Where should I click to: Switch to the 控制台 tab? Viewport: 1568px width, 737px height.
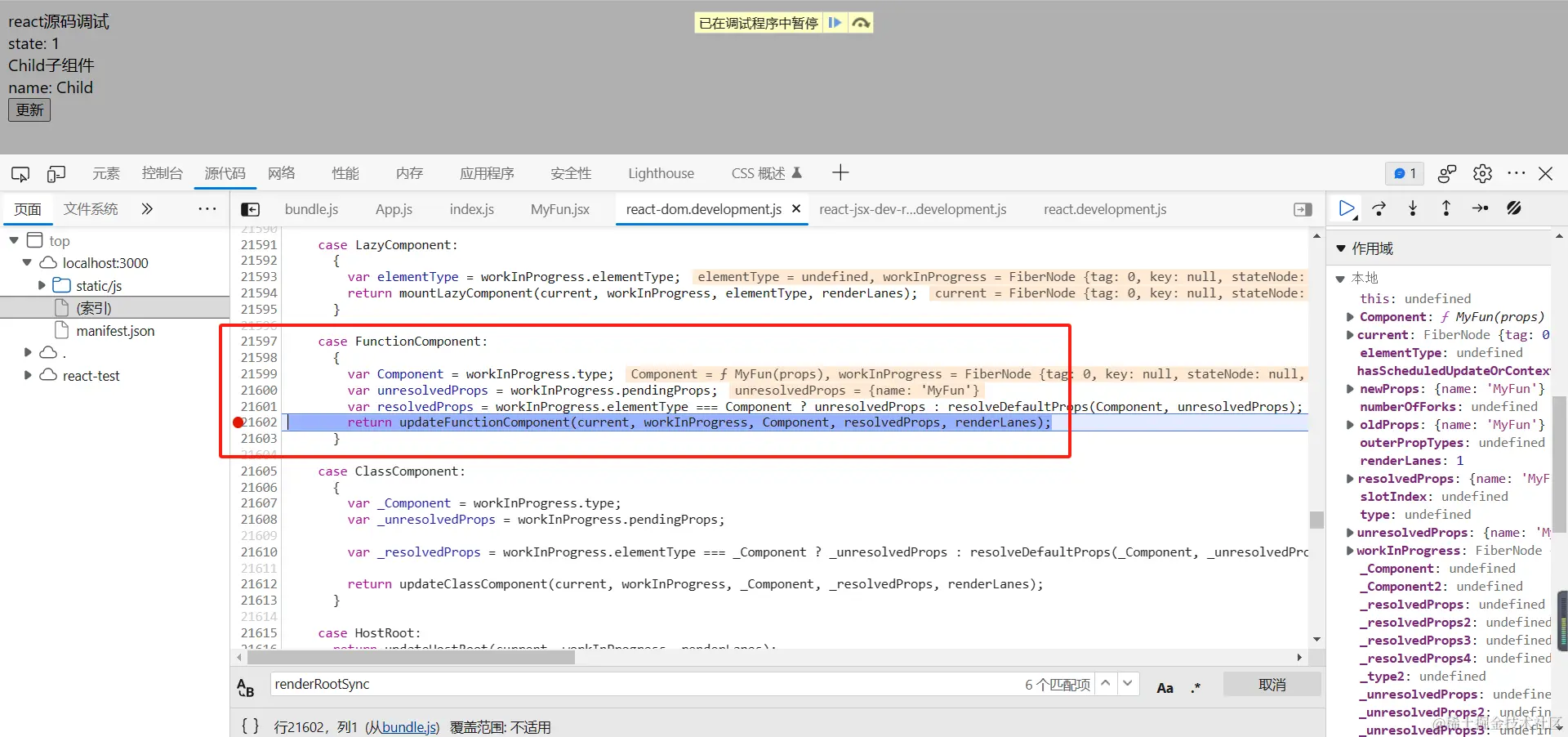click(x=163, y=173)
